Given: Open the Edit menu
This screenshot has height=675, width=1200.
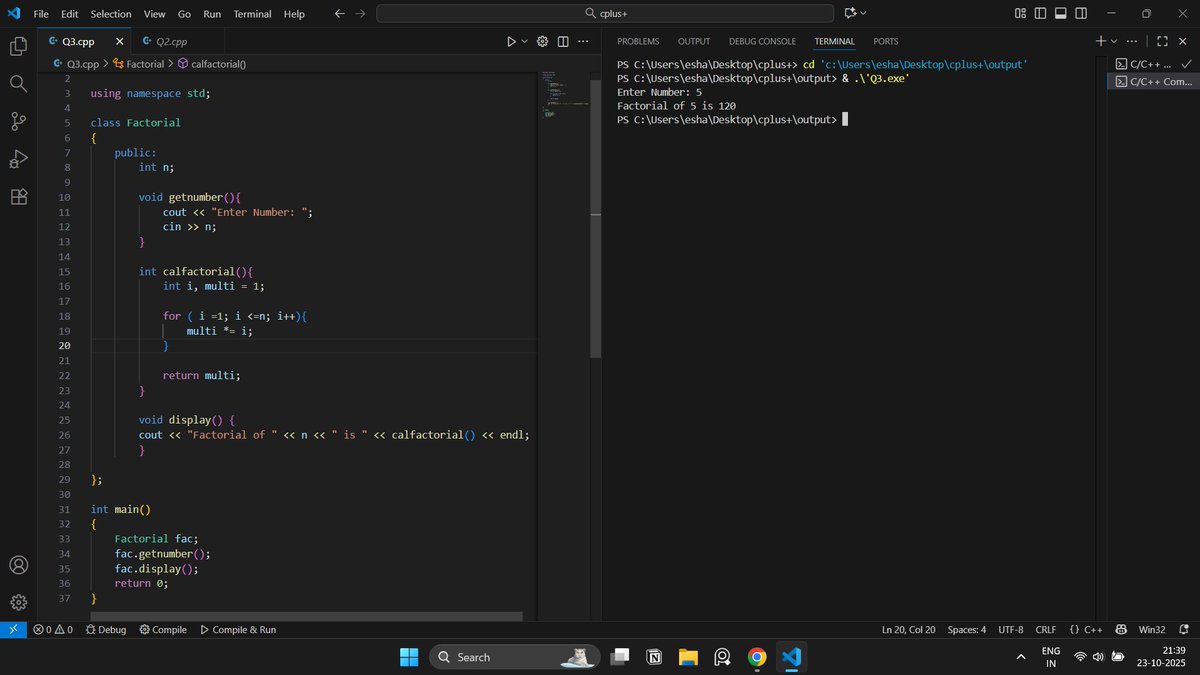Looking at the screenshot, I should [70, 14].
